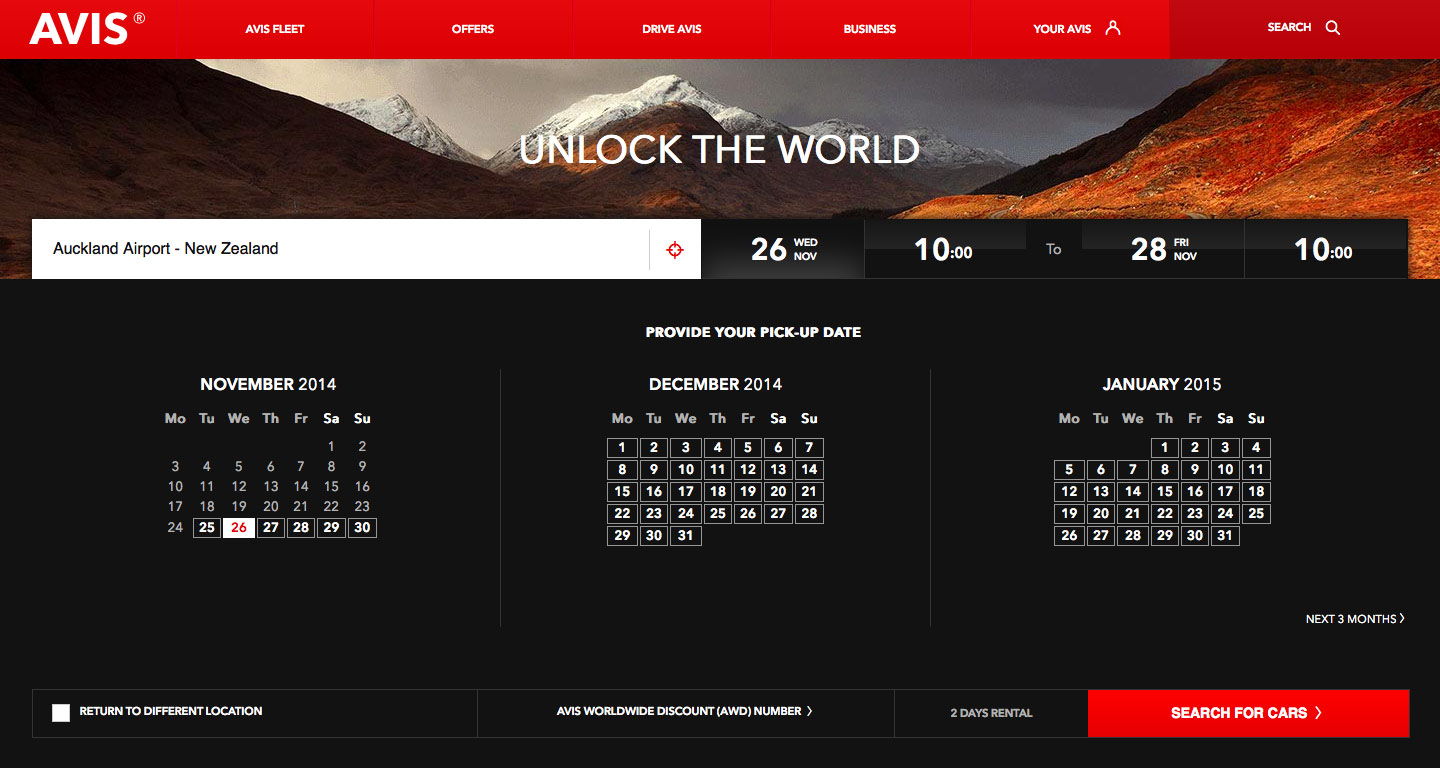Open the pick-up time 10:00 selector
1440x768 pixels.
coord(943,250)
